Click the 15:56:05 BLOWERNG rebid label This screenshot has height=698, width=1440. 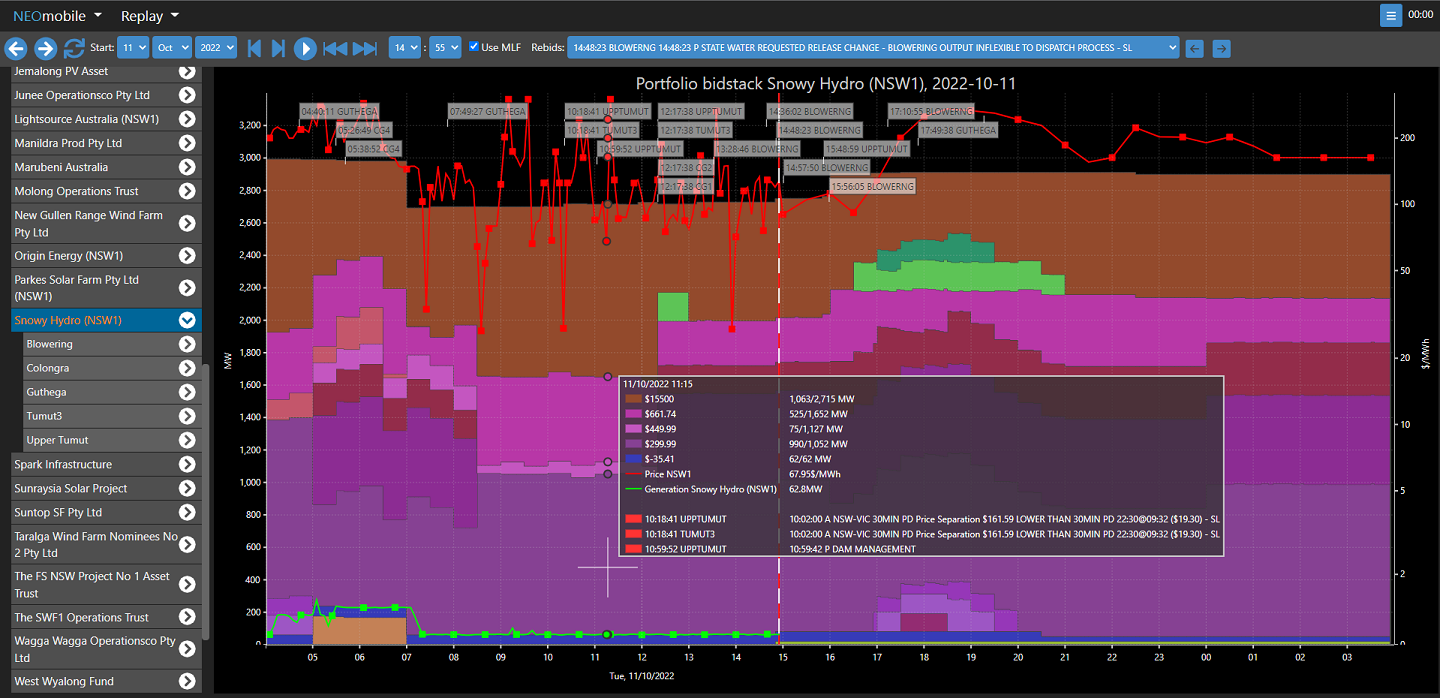pyautogui.click(x=872, y=186)
